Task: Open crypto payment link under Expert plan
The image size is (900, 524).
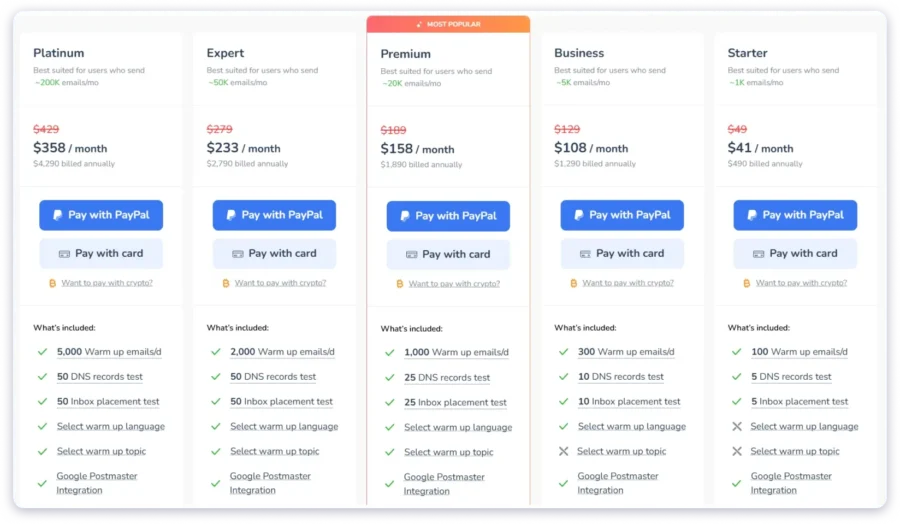Action: pos(280,283)
